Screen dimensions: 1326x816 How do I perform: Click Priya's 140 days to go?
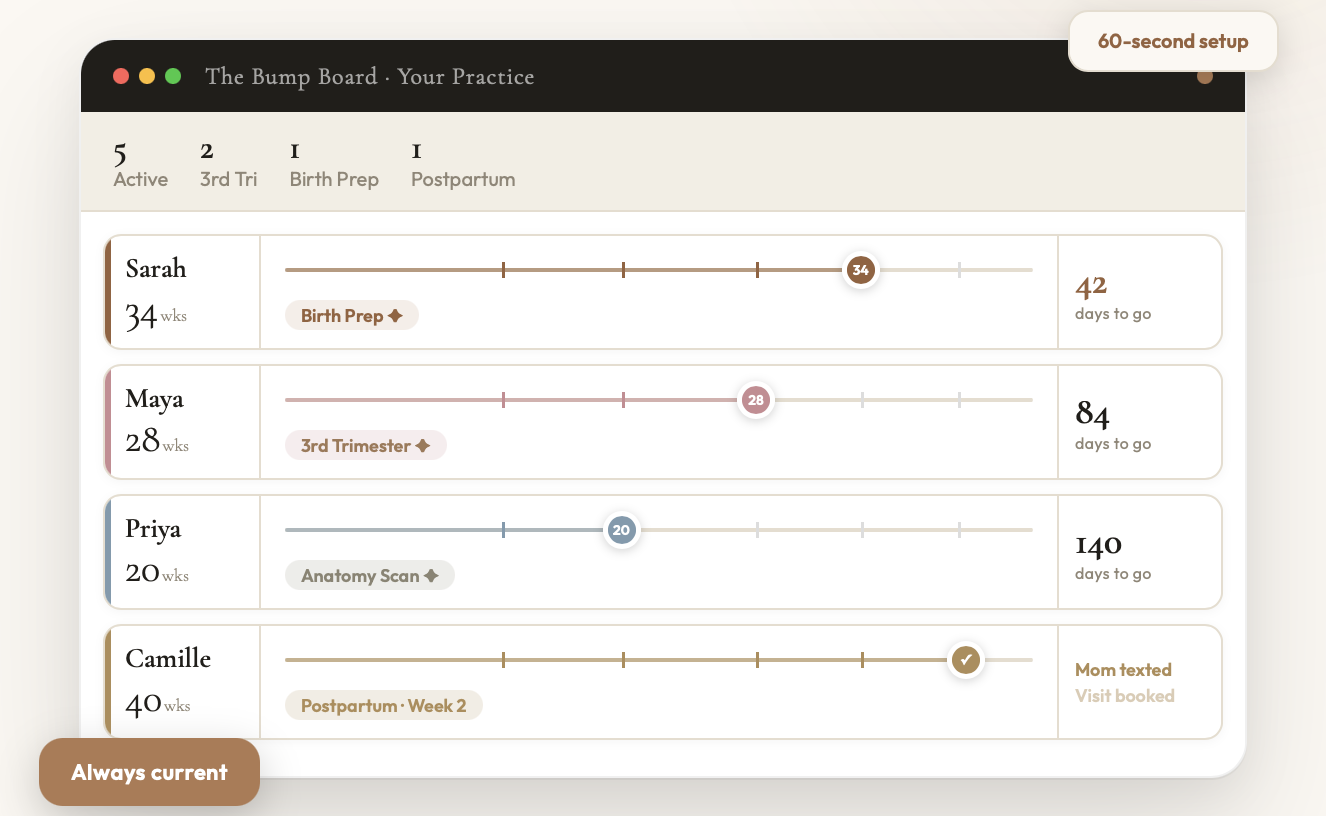1113,558
